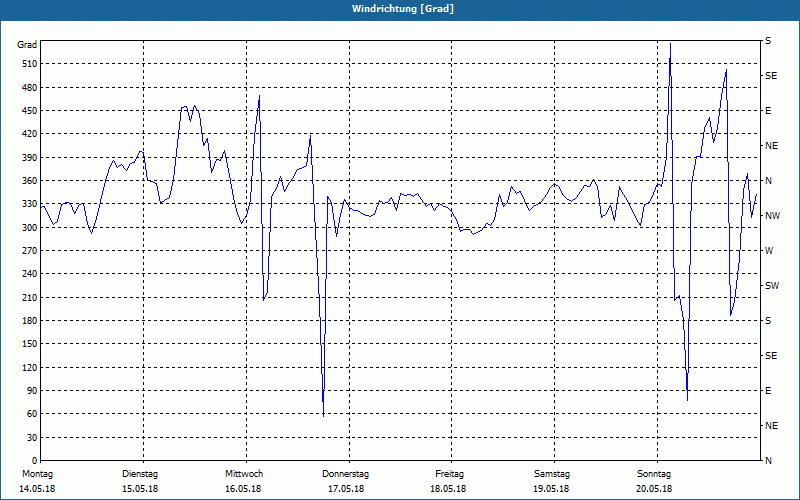The width and height of the screenshot is (800, 500).
Task: Click the 150 y-axis value
Action: coord(29,344)
